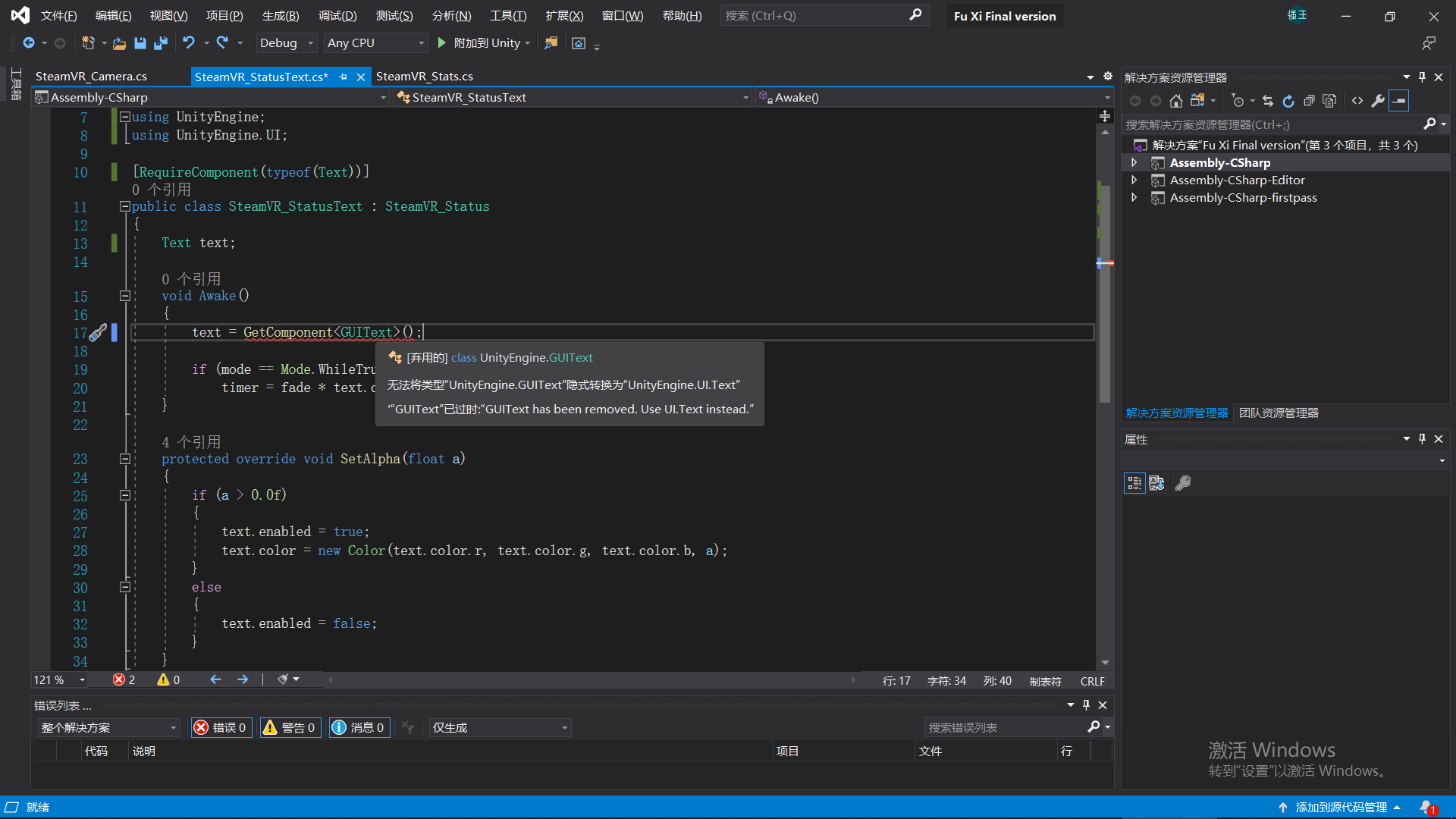Screen dimensions: 1456x819
Task: Switch to the 团队资源管理器 panel link
Action: [1279, 413]
